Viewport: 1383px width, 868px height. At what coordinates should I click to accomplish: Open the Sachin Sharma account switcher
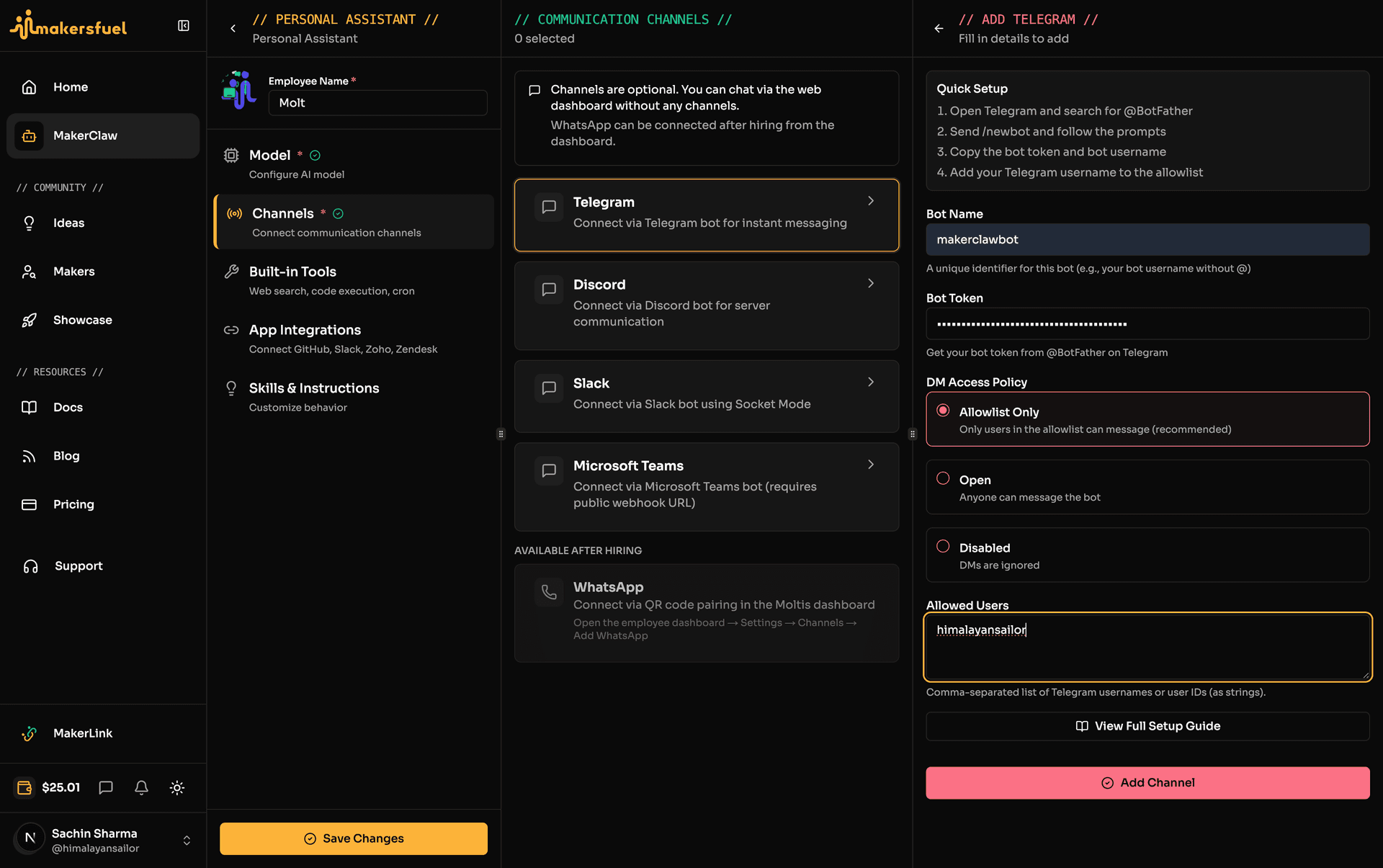click(187, 841)
